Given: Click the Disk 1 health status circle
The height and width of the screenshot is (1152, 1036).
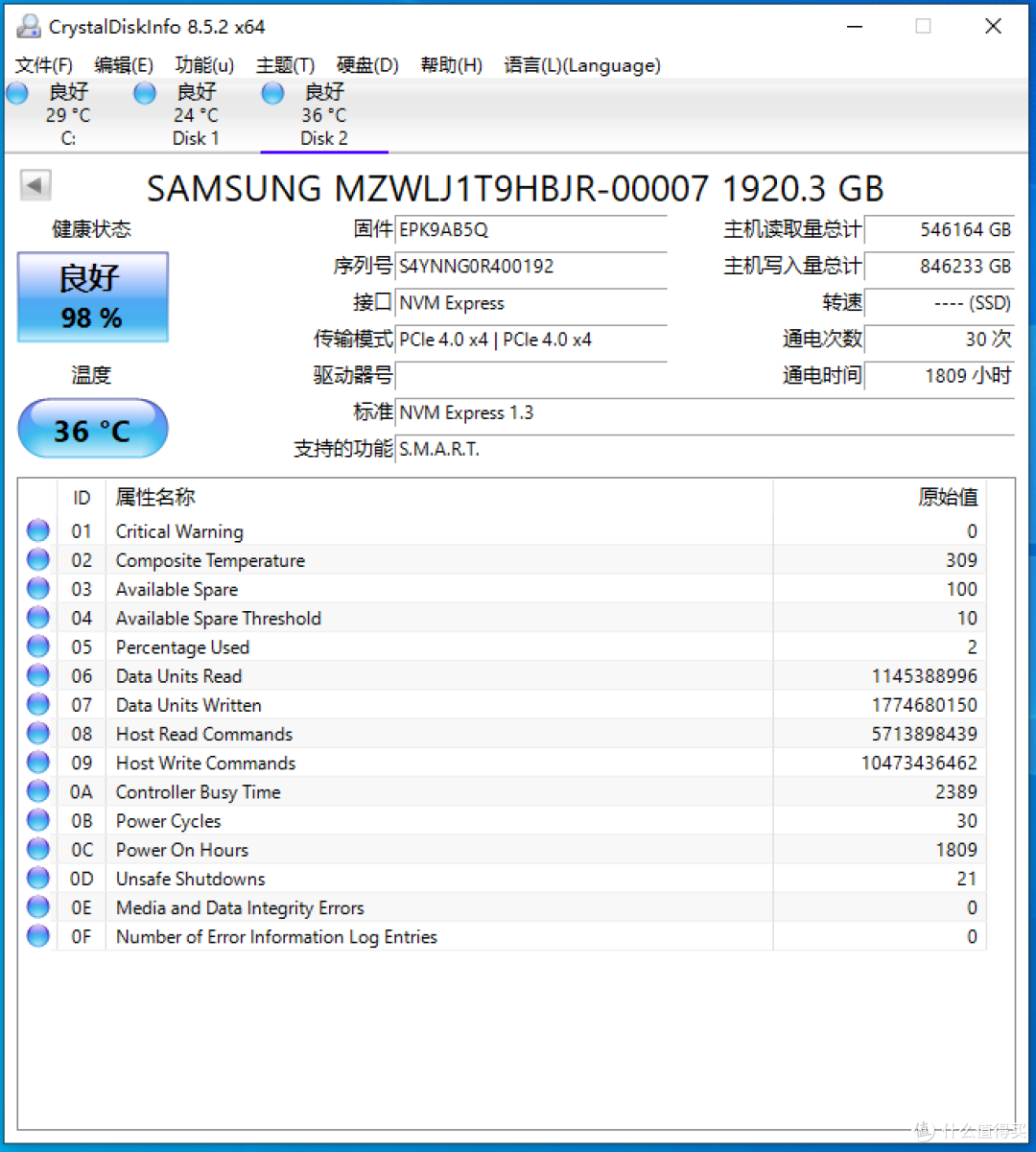Looking at the screenshot, I should 144,93.
